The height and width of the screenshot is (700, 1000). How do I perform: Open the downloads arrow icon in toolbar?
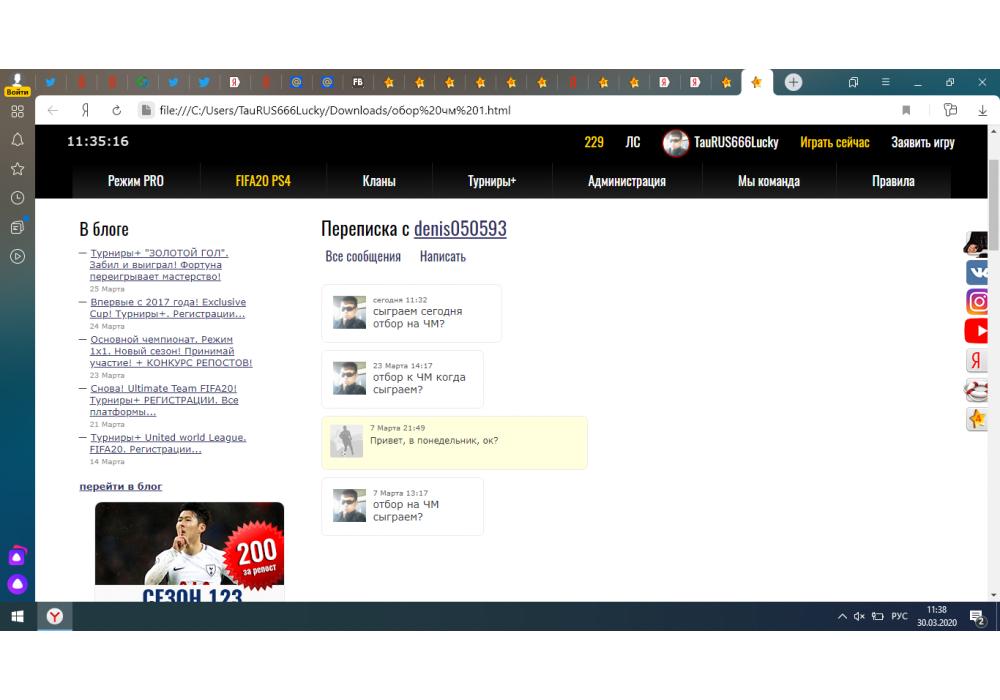point(983,110)
